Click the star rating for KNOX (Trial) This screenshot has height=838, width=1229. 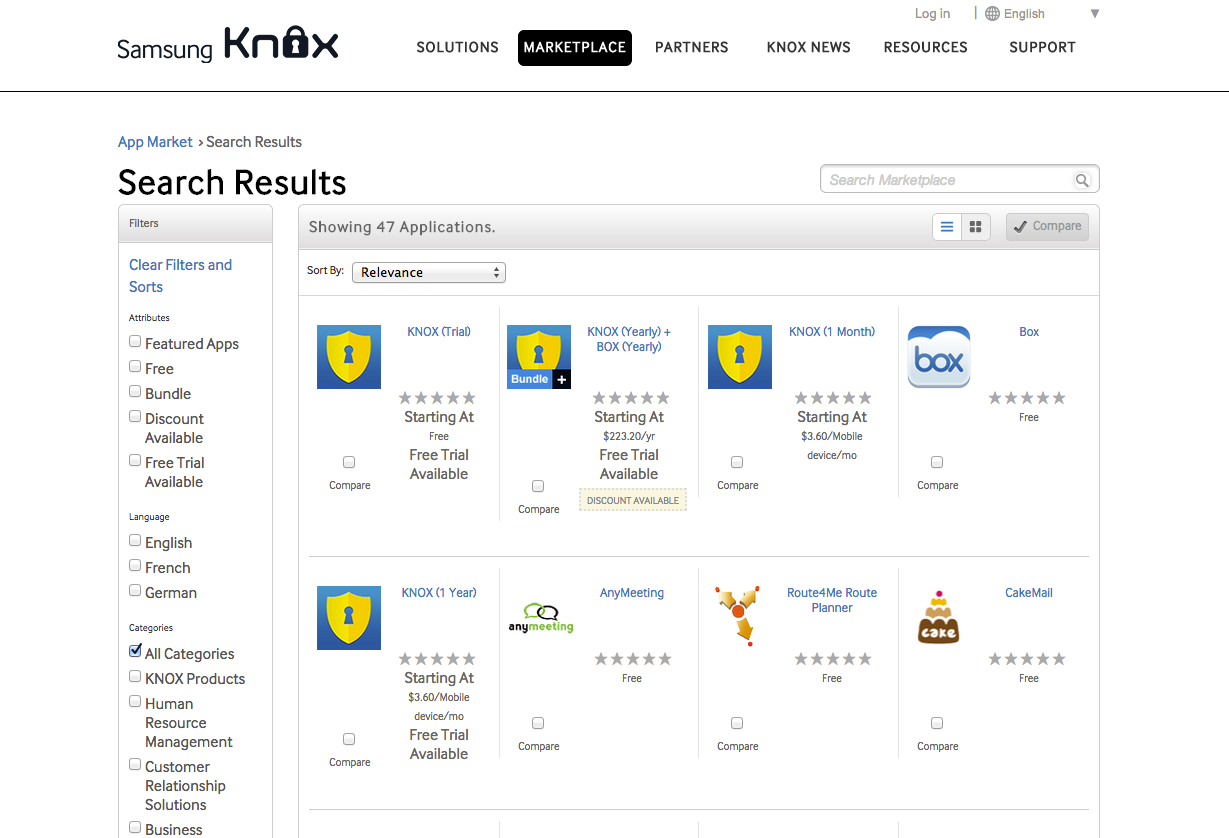[x=438, y=398]
